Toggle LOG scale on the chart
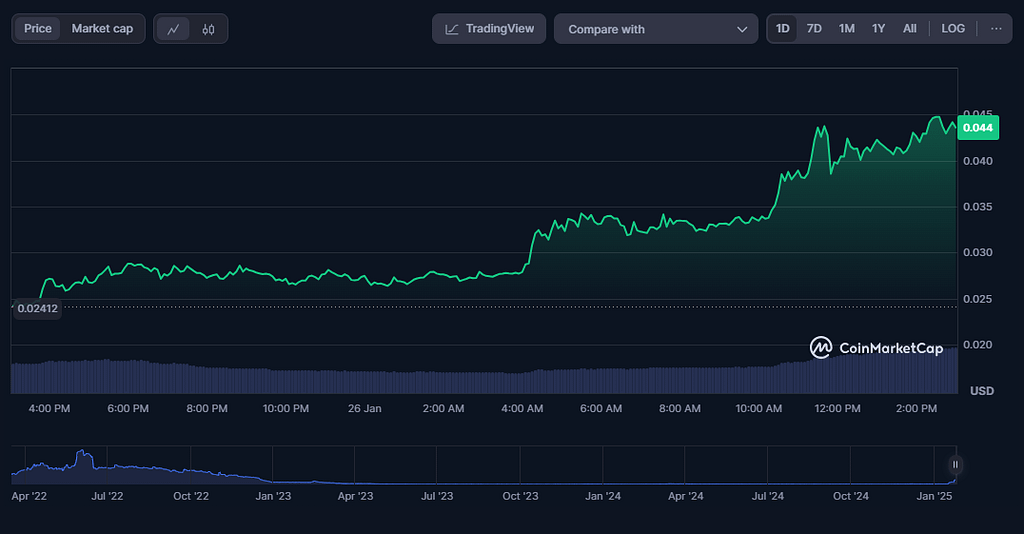This screenshot has height=534, width=1024. [953, 29]
